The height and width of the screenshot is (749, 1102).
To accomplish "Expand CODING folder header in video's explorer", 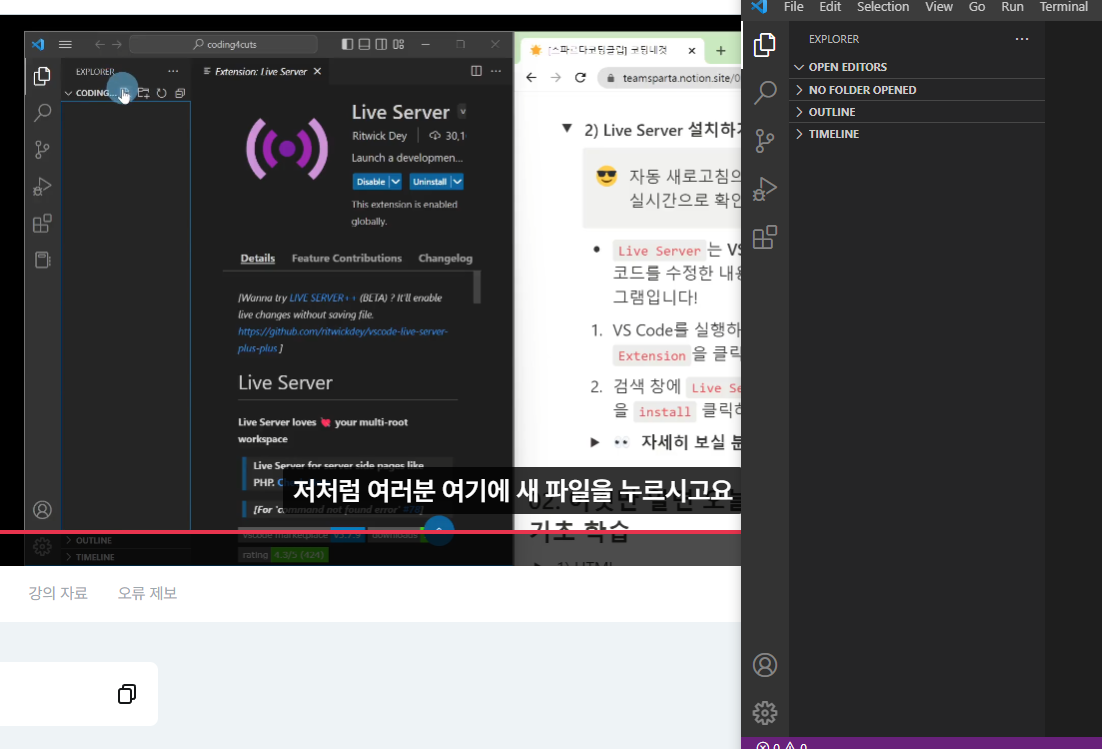I will point(90,93).
